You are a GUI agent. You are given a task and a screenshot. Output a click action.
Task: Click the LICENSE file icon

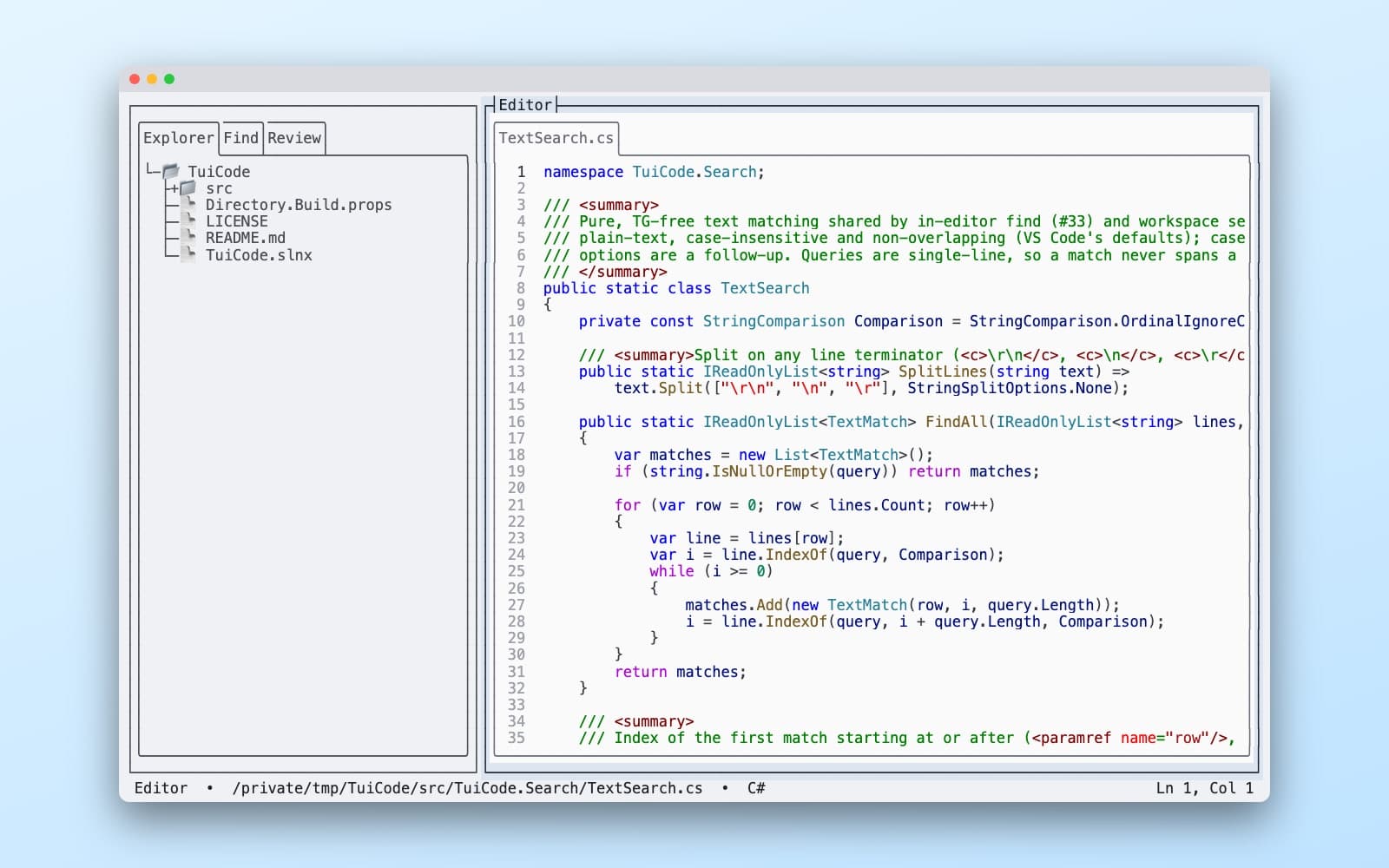(188, 221)
